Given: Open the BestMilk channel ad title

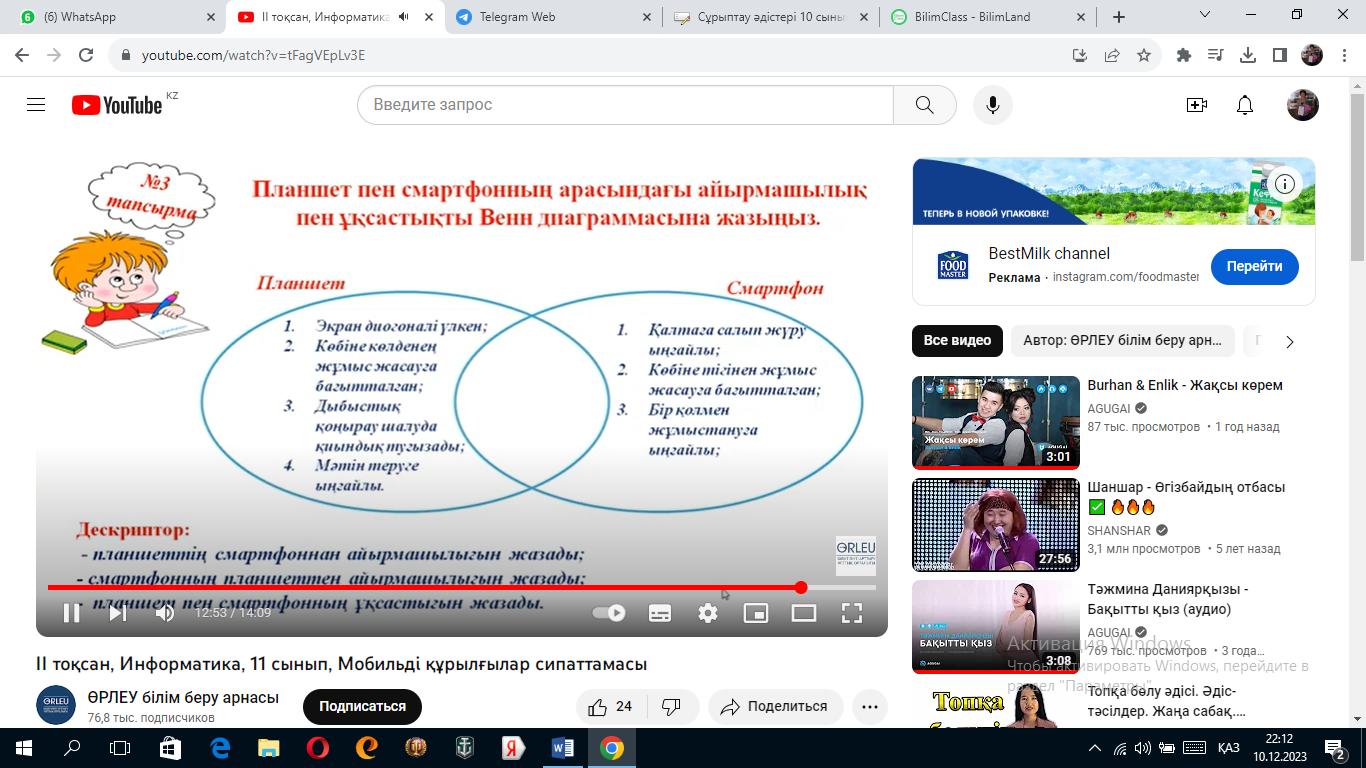Looking at the screenshot, I should 1049,254.
